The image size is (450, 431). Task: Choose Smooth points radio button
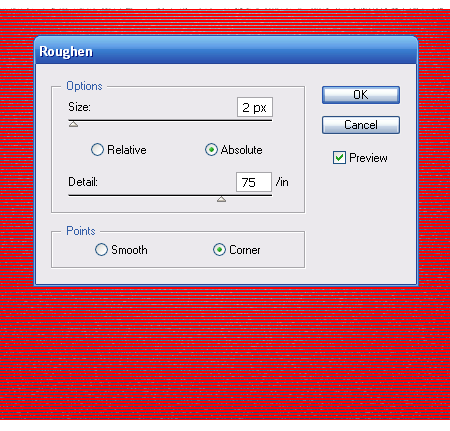[101, 250]
